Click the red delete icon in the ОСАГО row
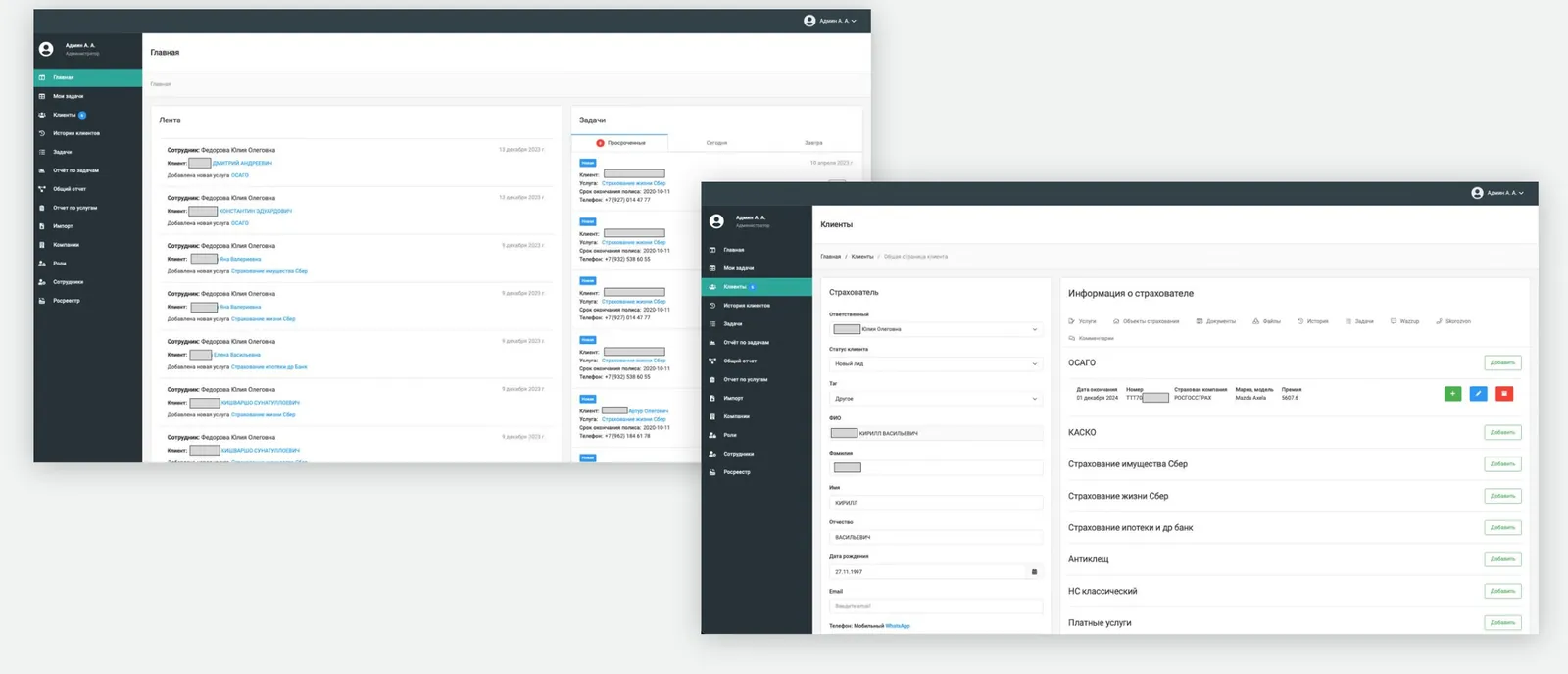This screenshot has width=1568, height=674. [1504, 394]
